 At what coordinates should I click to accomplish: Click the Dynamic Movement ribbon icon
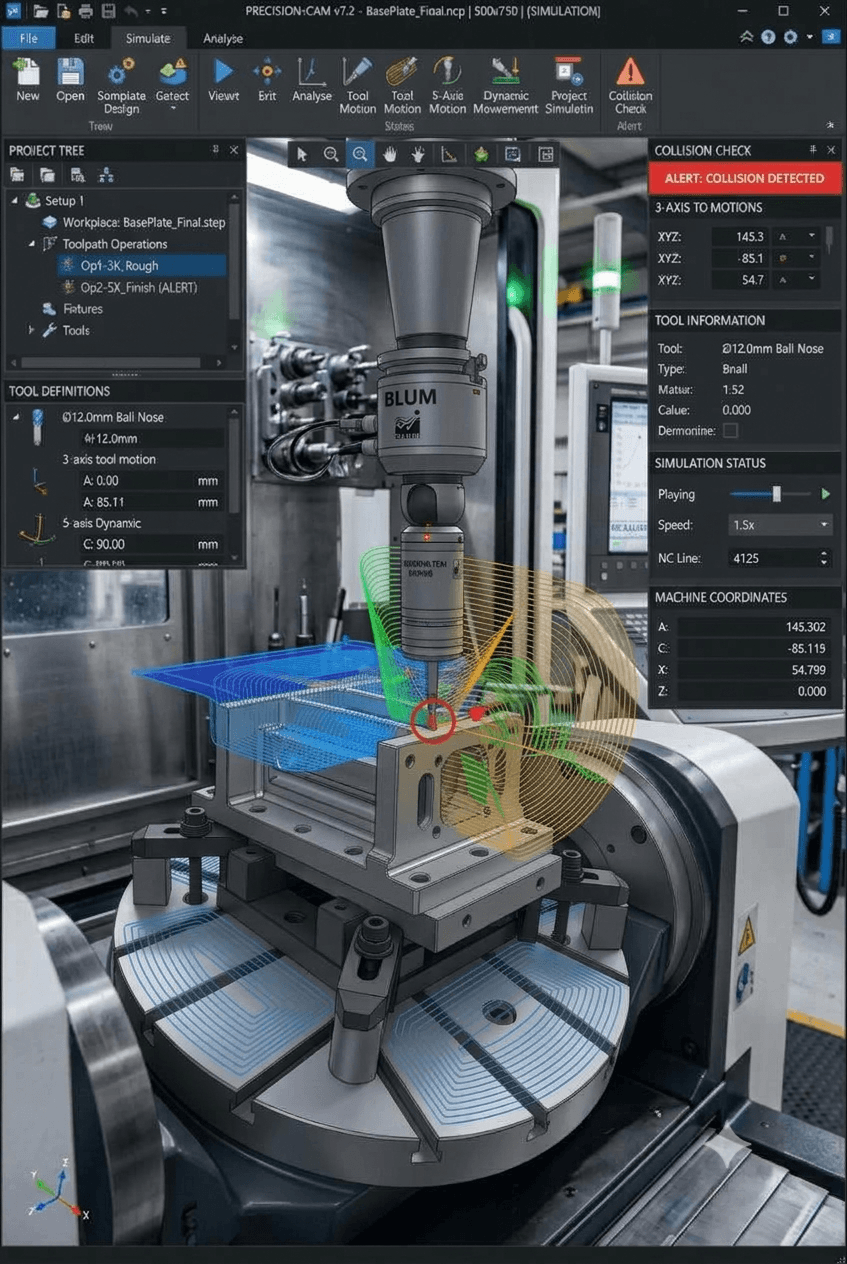click(504, 72)
